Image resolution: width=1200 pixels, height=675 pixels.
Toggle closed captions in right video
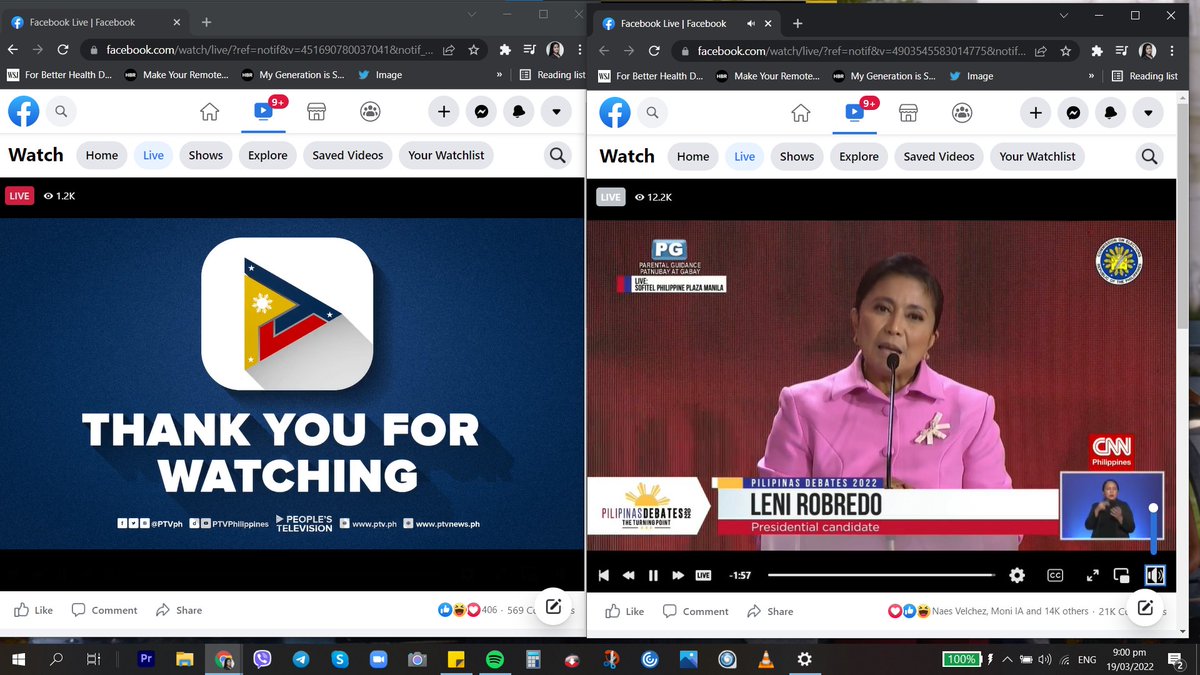(x=1055, y=575)
